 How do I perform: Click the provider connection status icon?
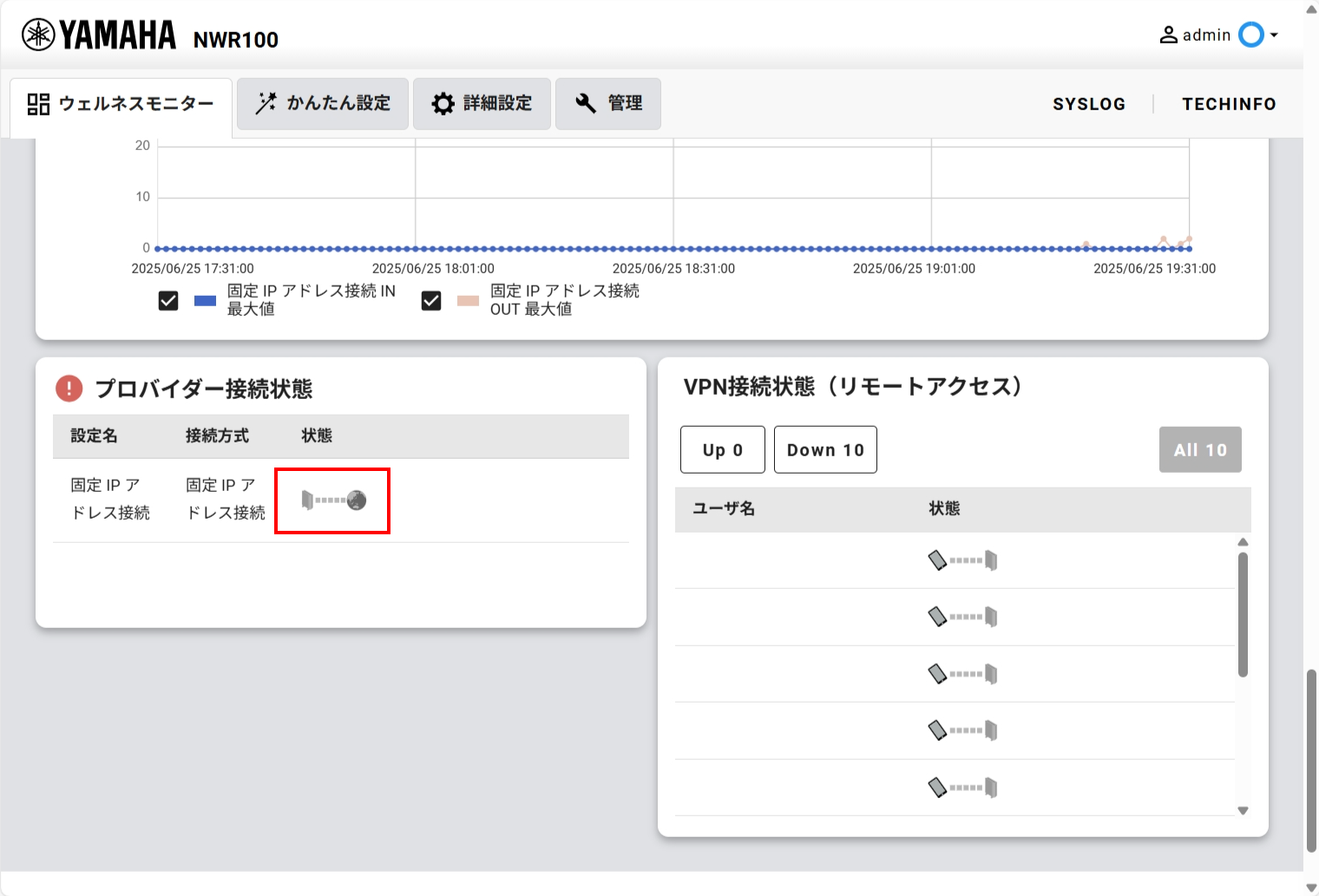point(333,500)
